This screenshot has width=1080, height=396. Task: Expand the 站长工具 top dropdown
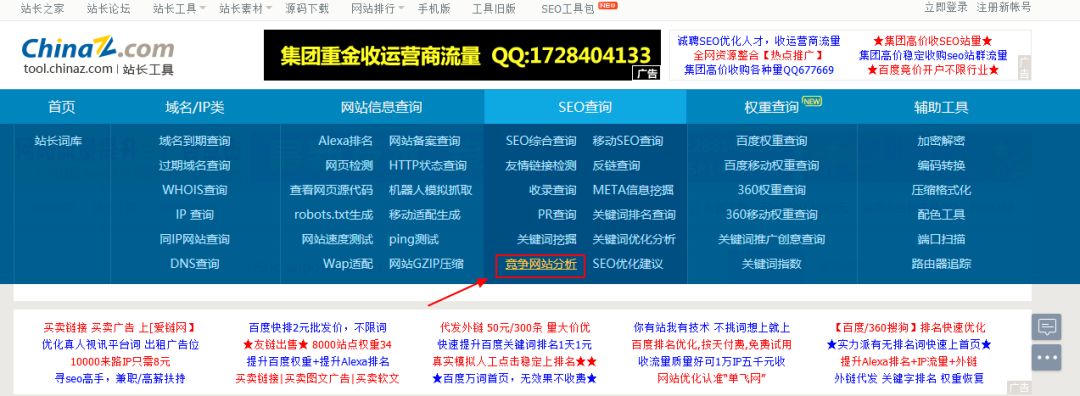coord(179,8)
